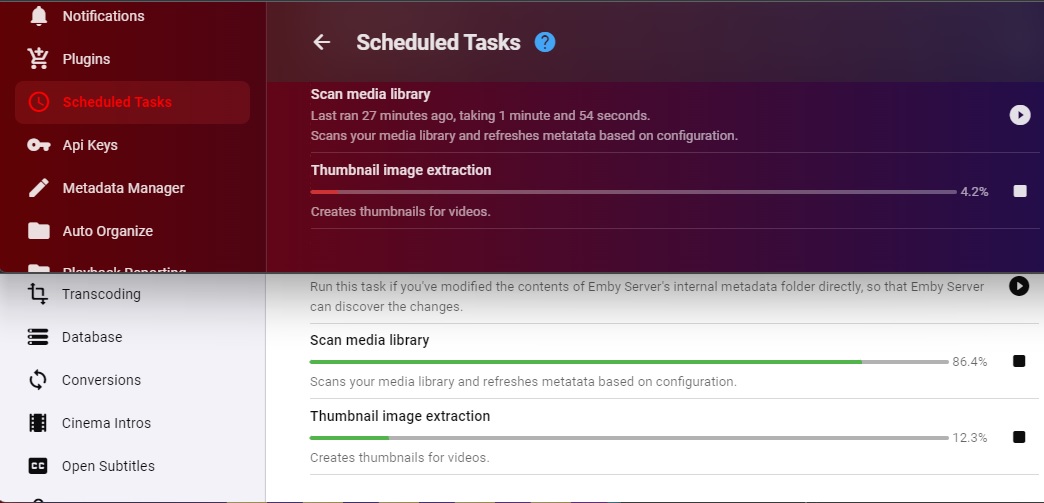Click the Transcoding crop icon
This screenshot has height=503, width=1044.
(x=39, y=294)
